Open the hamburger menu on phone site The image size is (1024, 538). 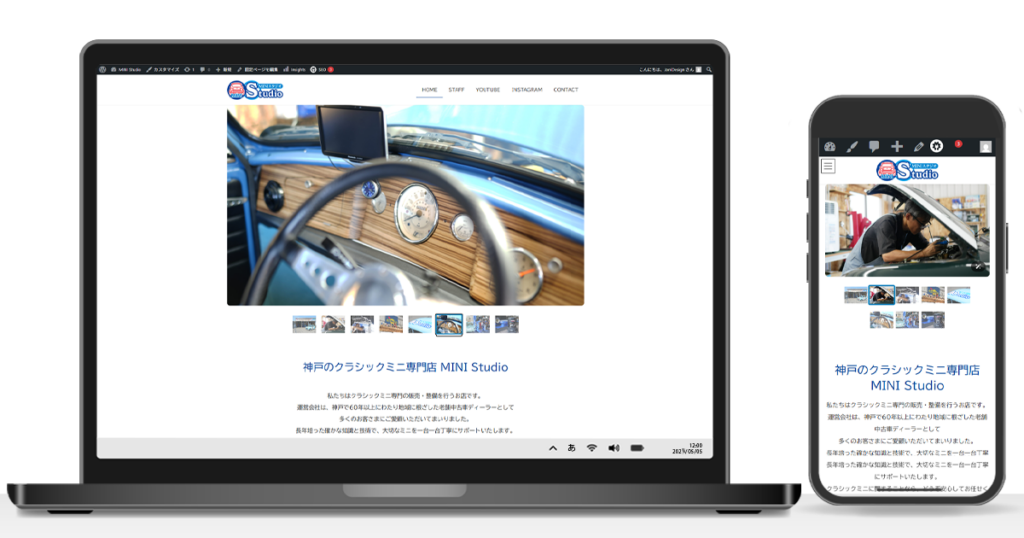pos(828,166)
